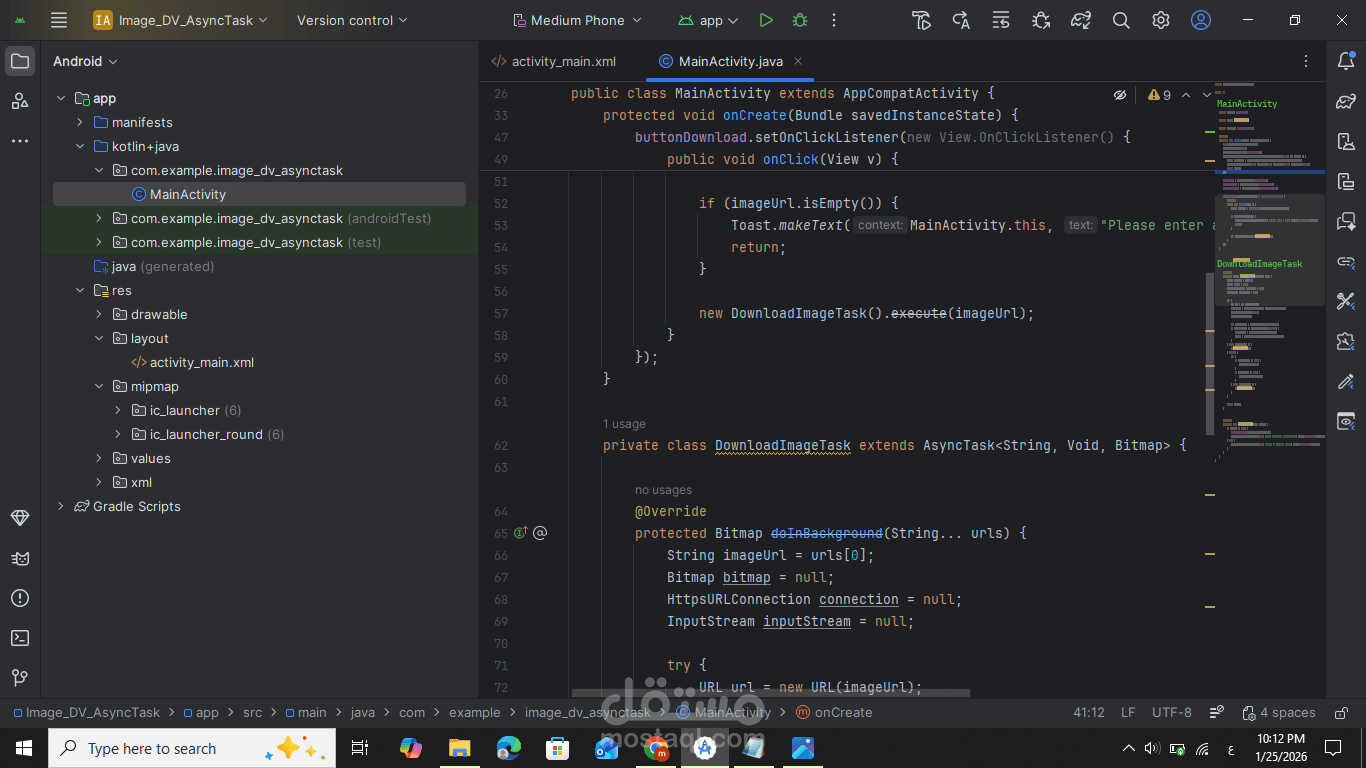Open the Android project view dropdown
This screenshot has width=1366, height=768.
click(85, 61)
